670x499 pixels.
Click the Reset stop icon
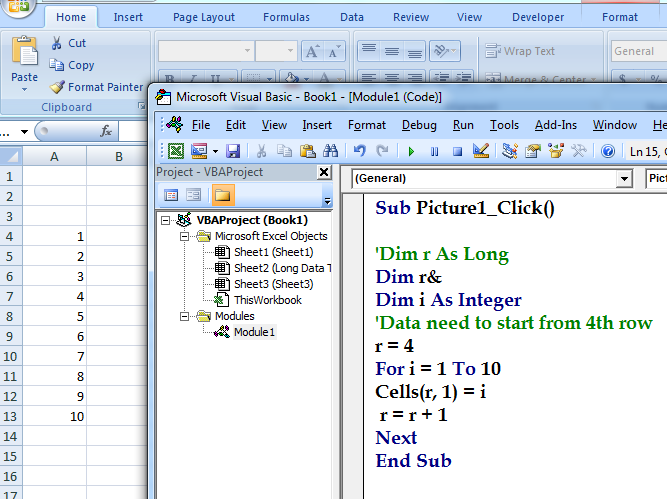point(457,152)
